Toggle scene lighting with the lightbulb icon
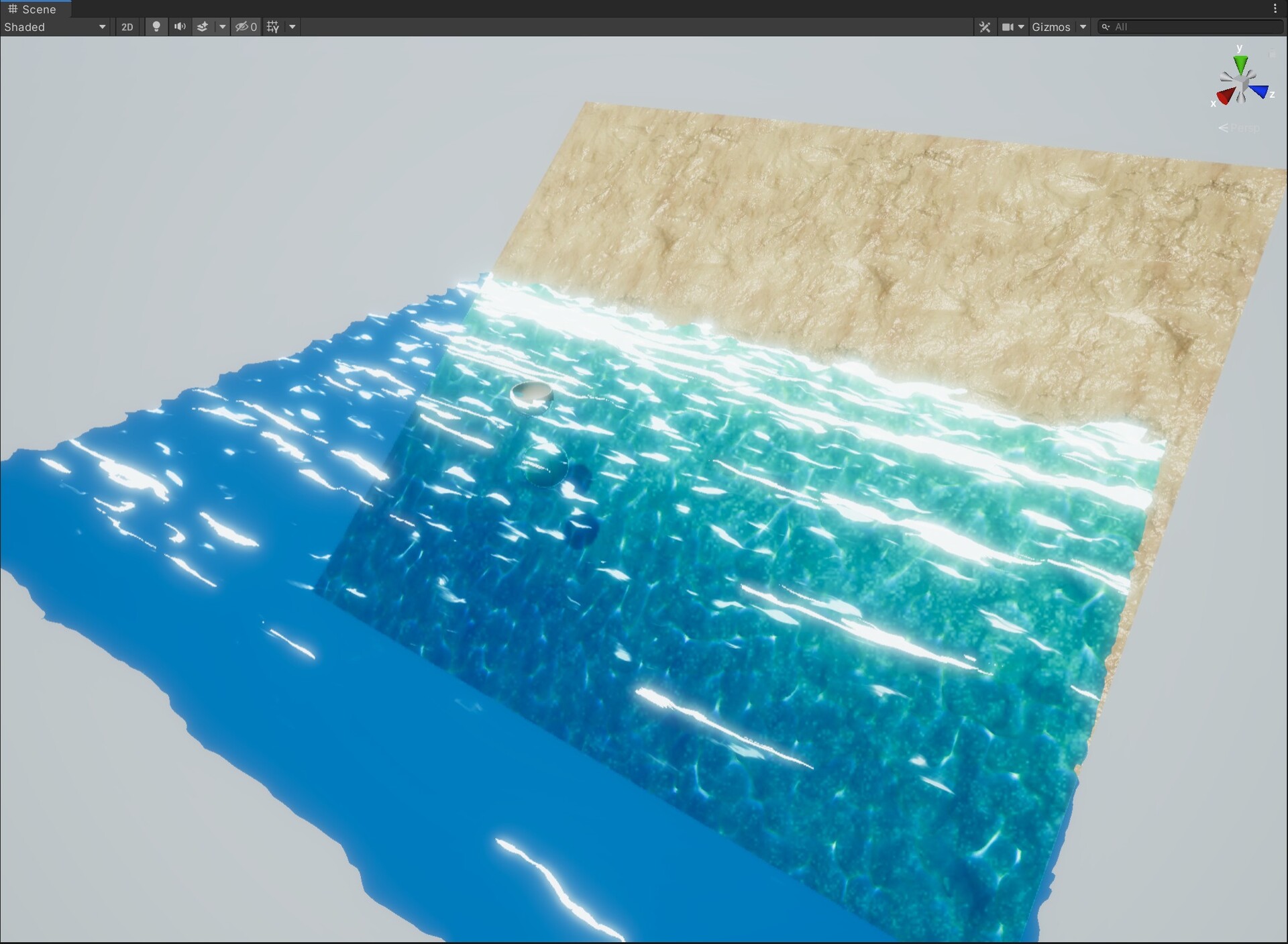 tap(156, 27)
